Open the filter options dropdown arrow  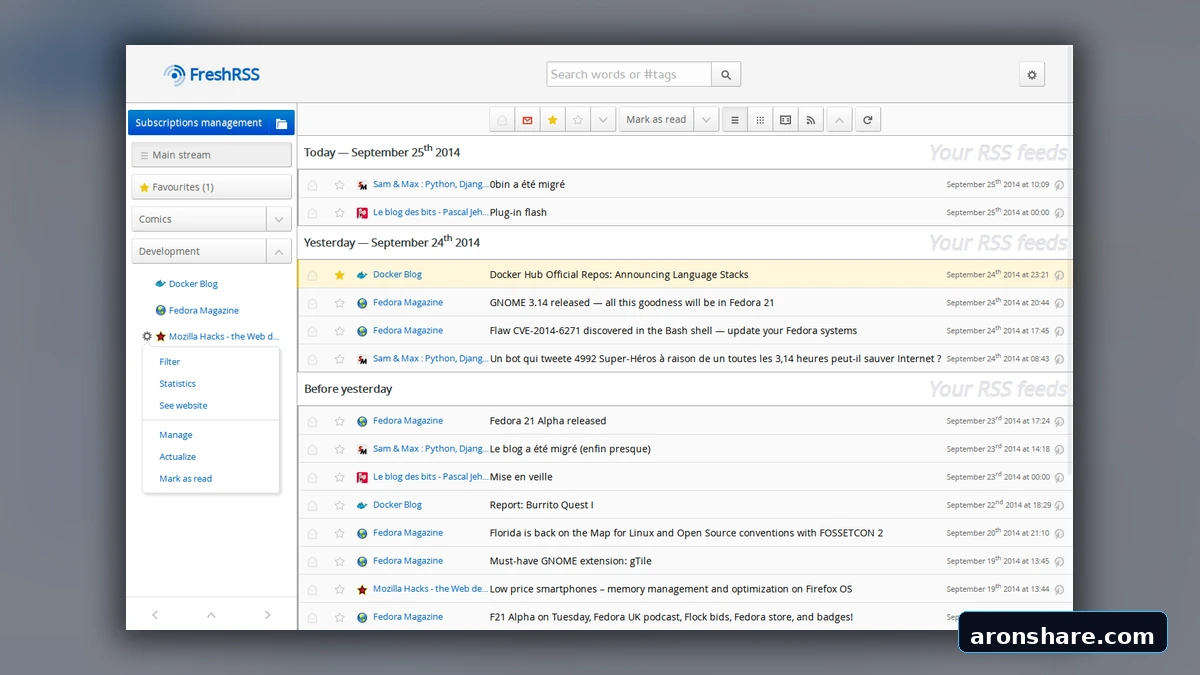(x=603, y=120)
